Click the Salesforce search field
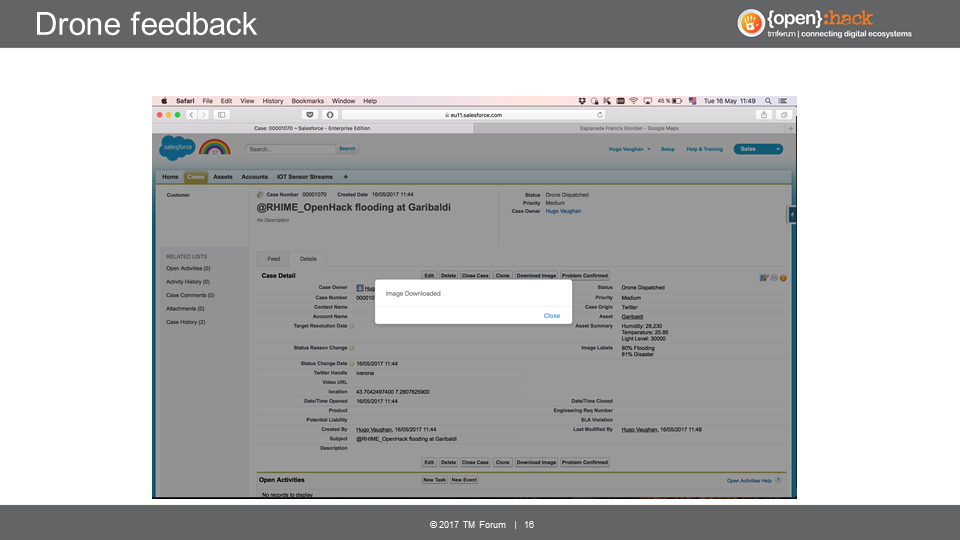The image size is (960, 540). pos(290,149)
